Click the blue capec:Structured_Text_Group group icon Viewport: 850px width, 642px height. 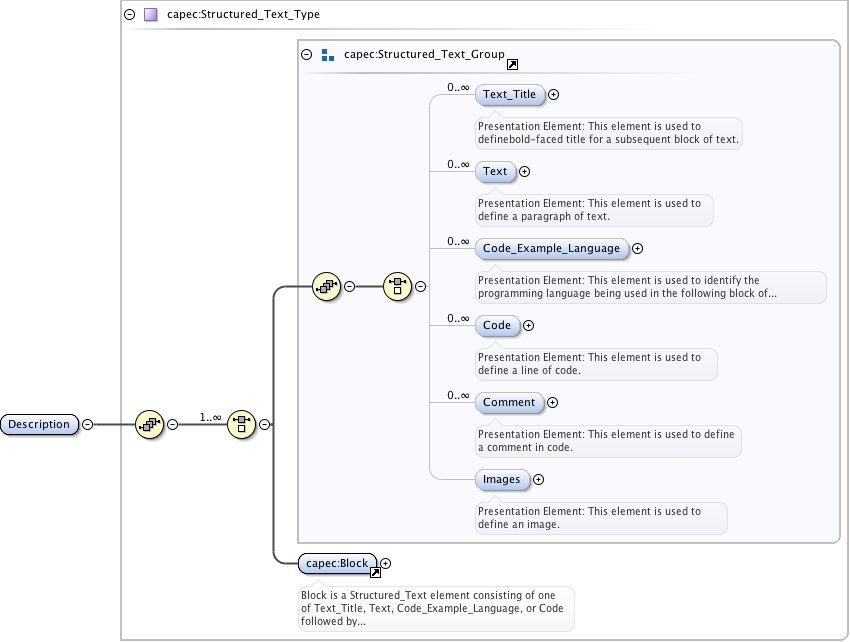click(x=327, y=56)
